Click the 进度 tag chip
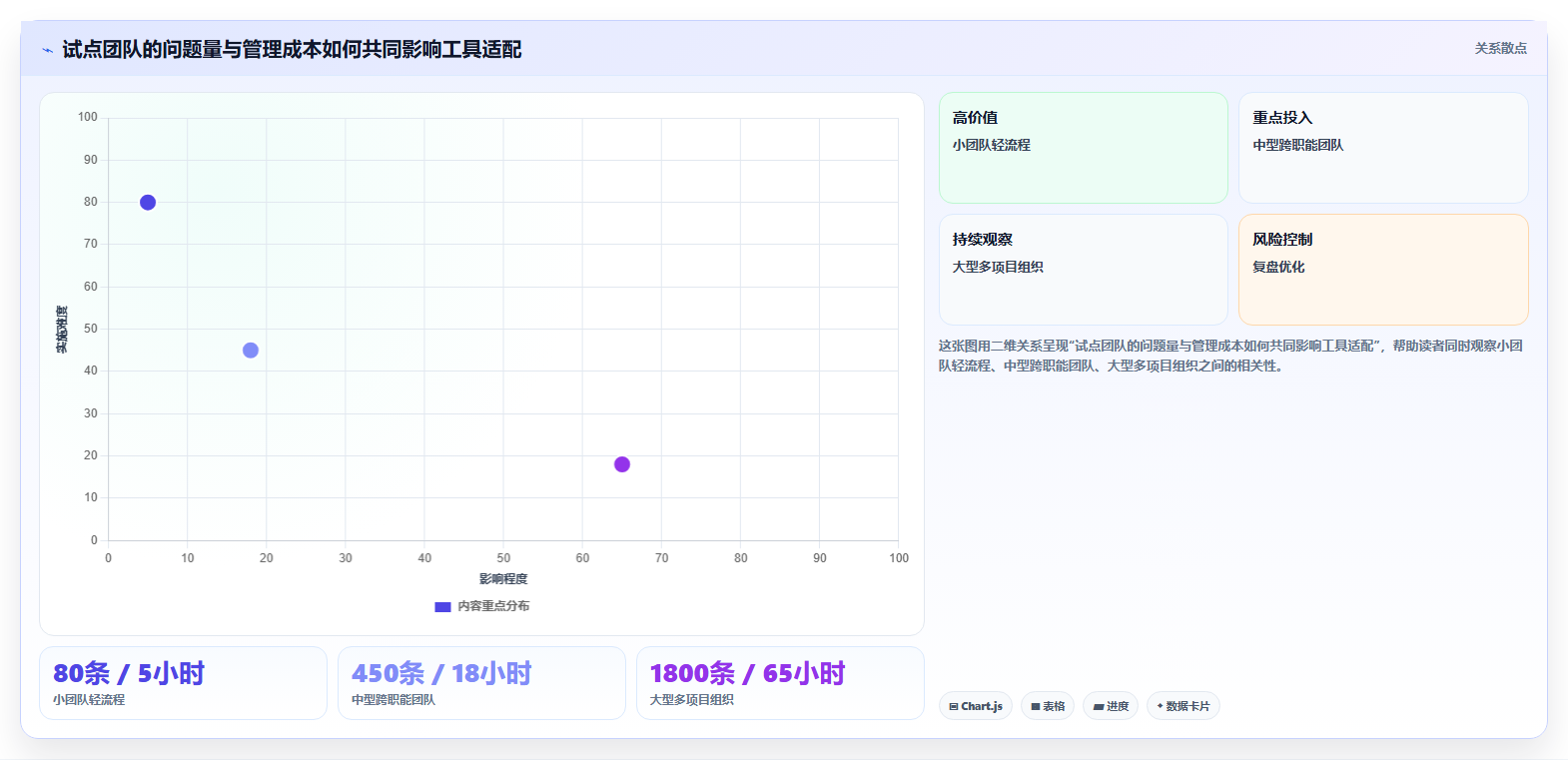 (1111, 706)
